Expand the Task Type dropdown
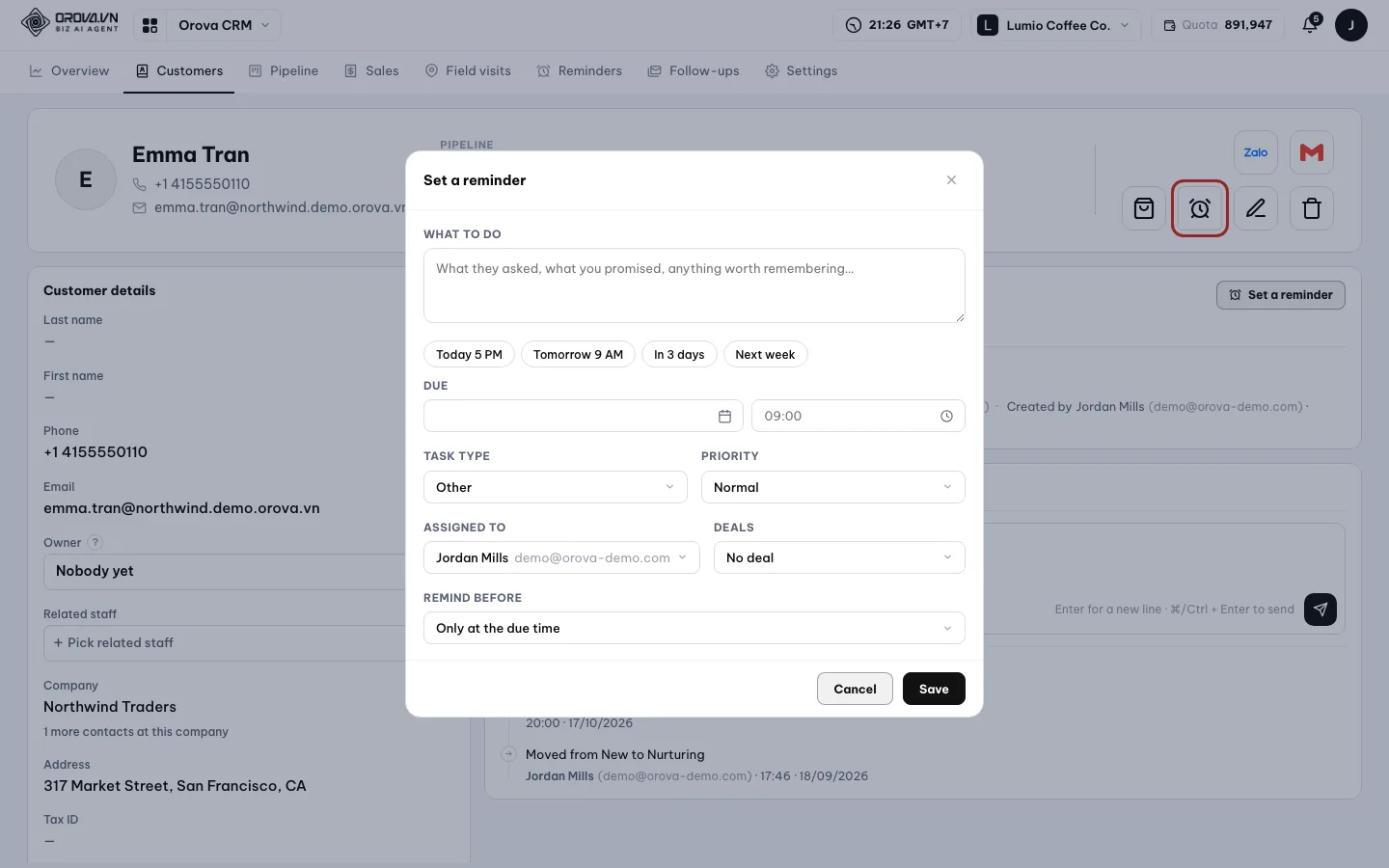Viewport: 1389px width, 868px height. tap(556, 487)
